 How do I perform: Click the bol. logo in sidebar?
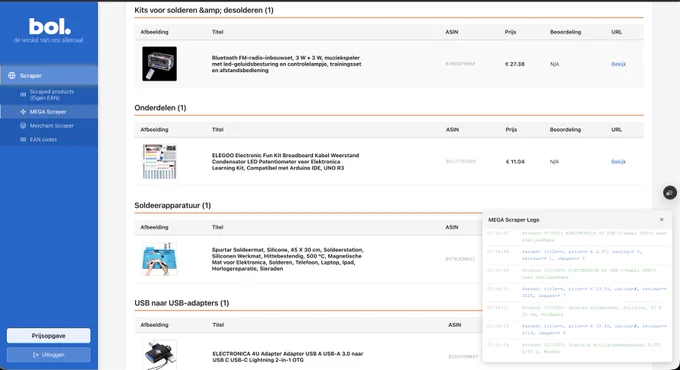click(49, 26)
